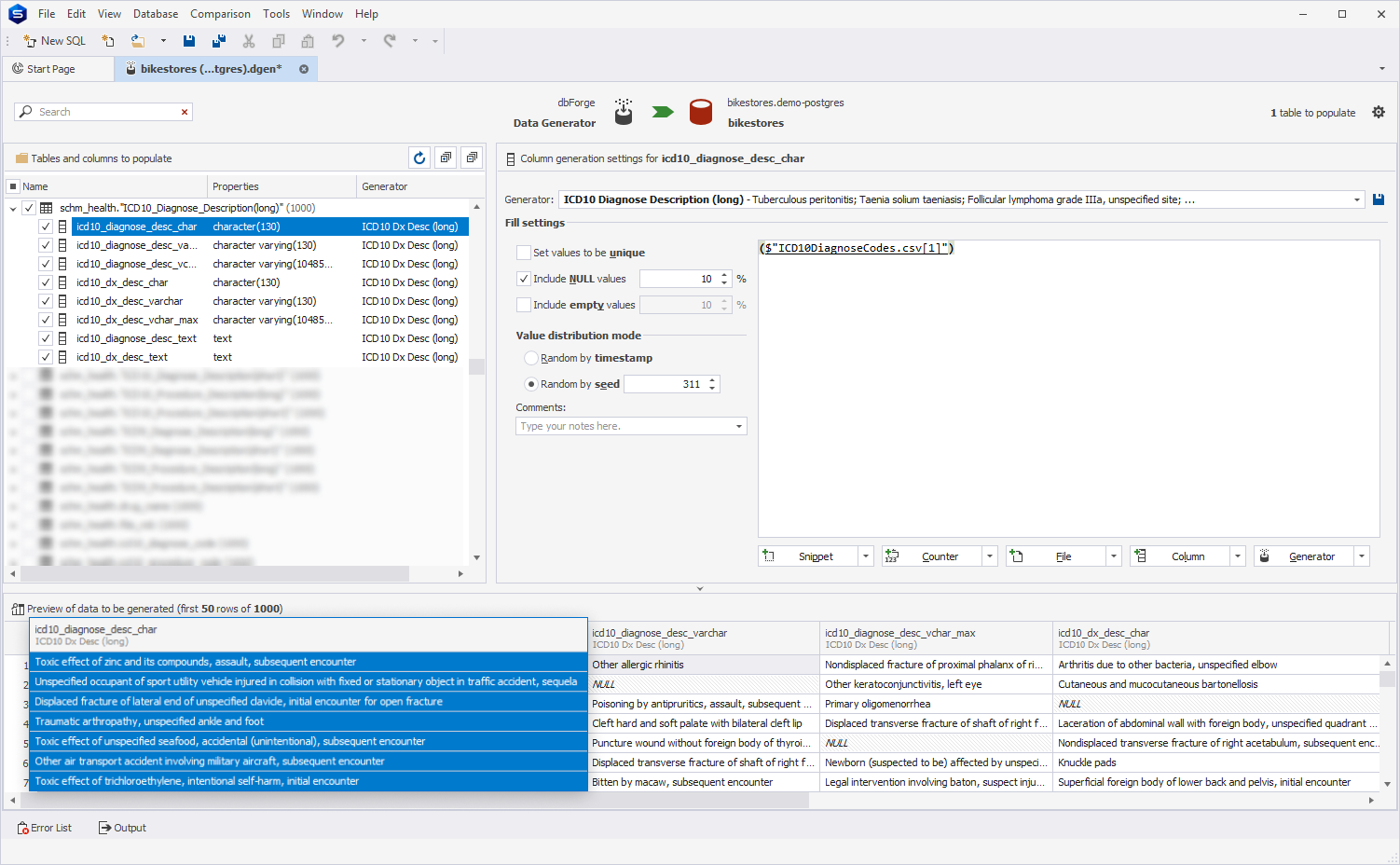Open the Comments notes dropdown
The image size is (1400, 865).
739,426
